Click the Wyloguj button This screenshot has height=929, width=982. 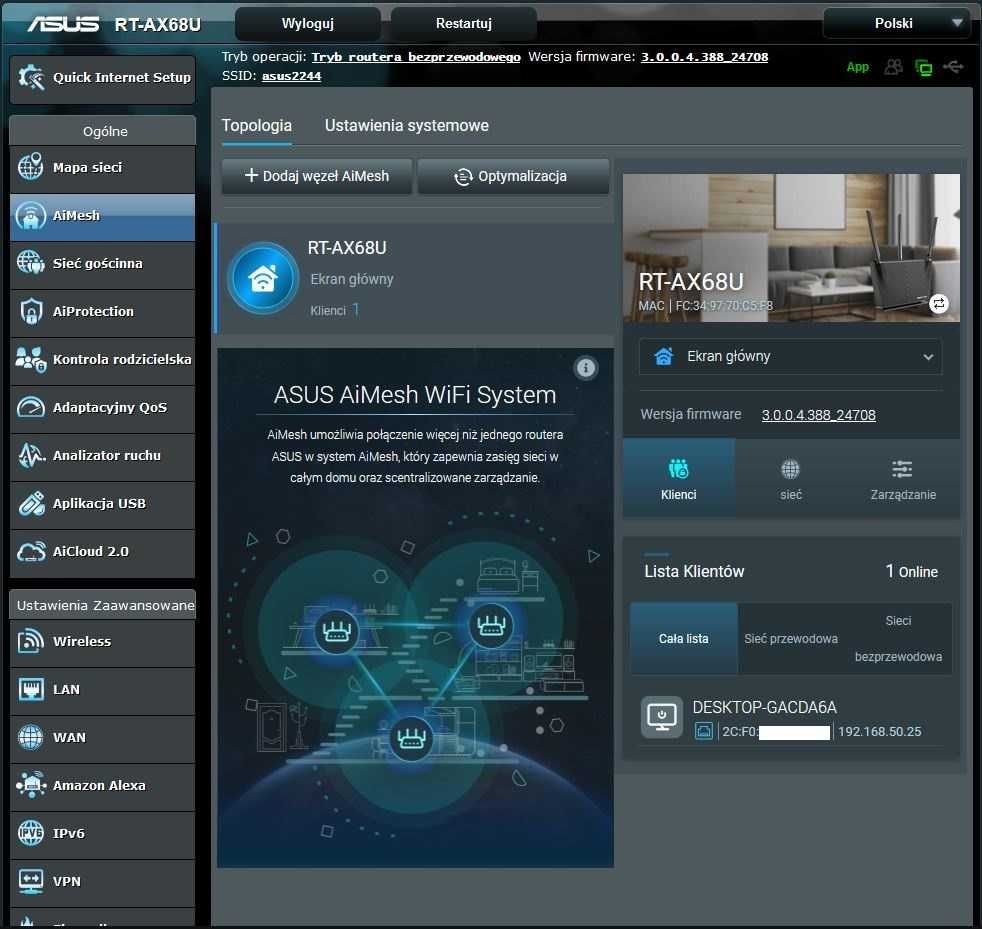click(x=308, y=24)
